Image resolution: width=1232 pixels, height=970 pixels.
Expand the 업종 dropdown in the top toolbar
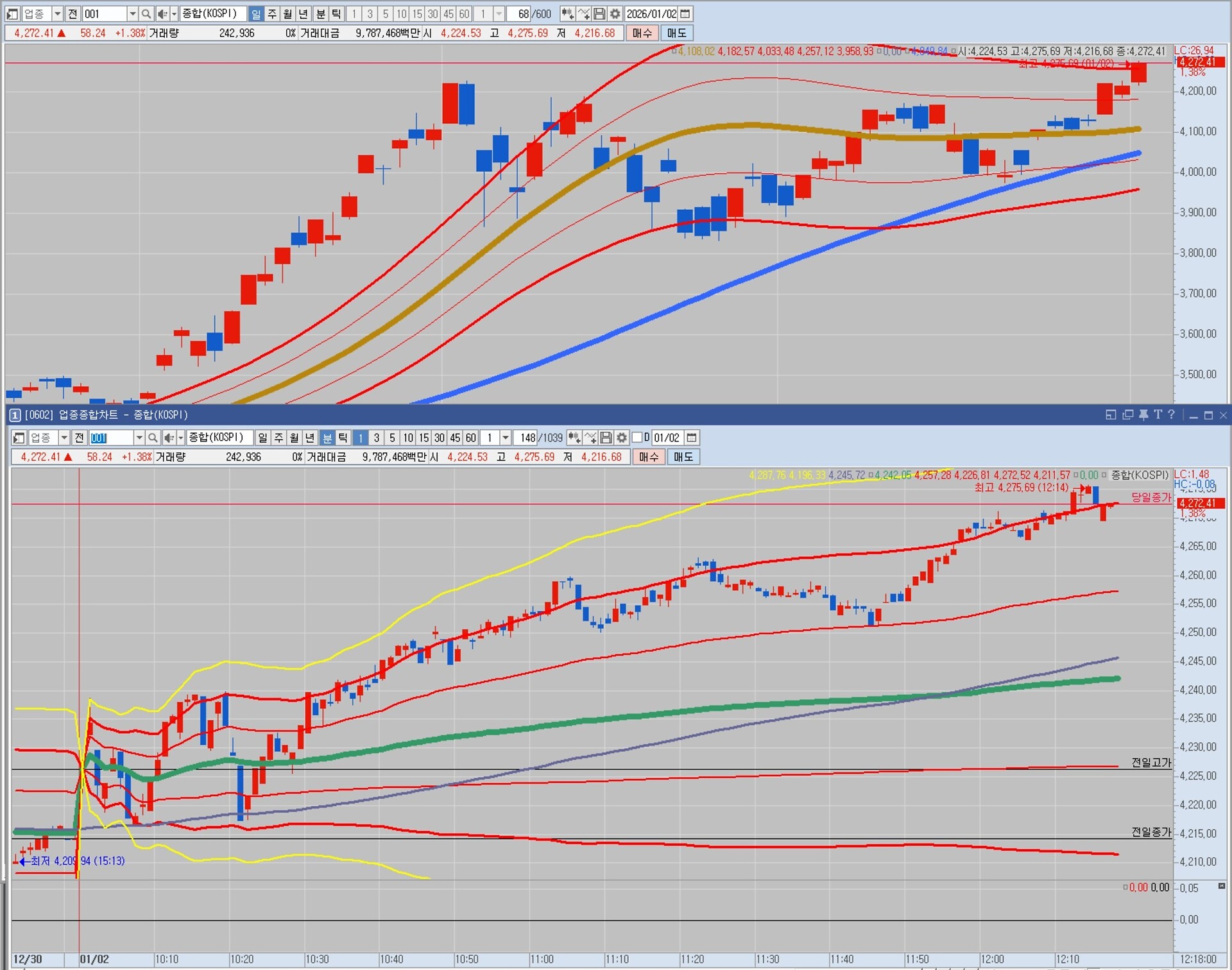click(x=57, y=13)
